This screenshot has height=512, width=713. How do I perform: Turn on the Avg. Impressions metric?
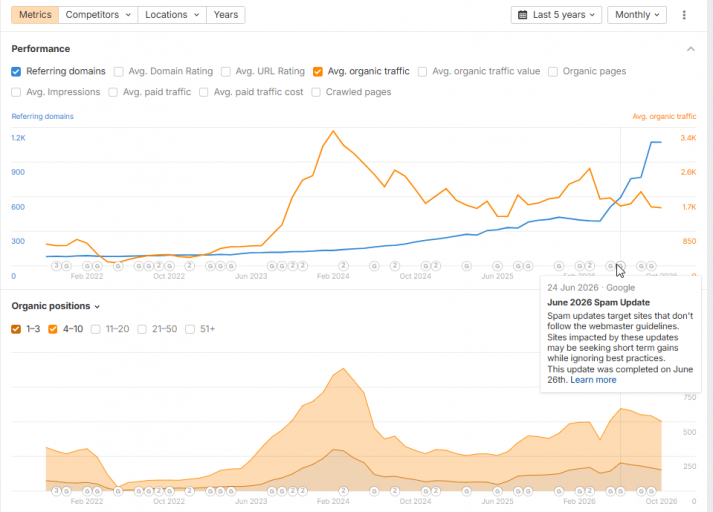(16, 92)
